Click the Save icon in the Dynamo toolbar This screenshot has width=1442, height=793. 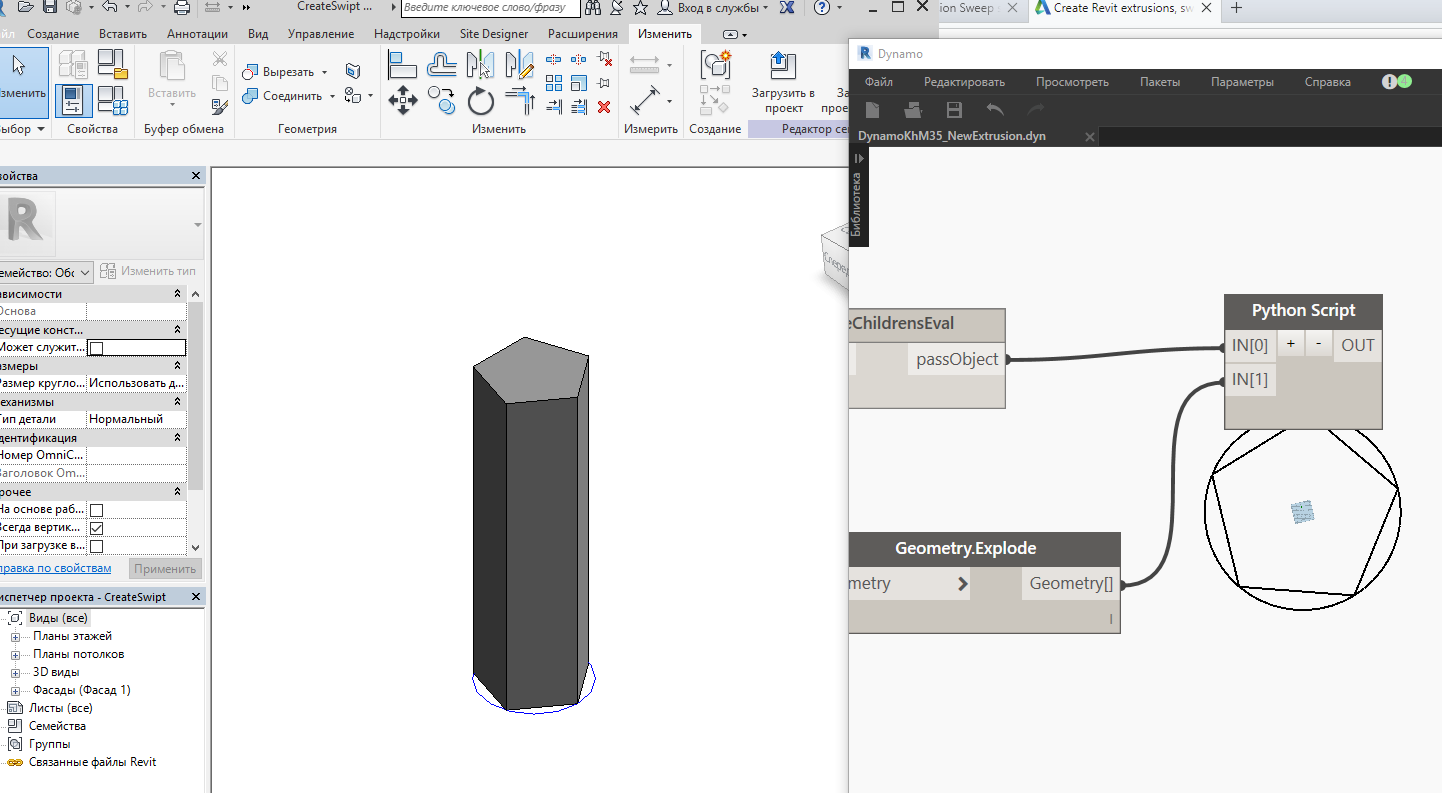point(953,110)
